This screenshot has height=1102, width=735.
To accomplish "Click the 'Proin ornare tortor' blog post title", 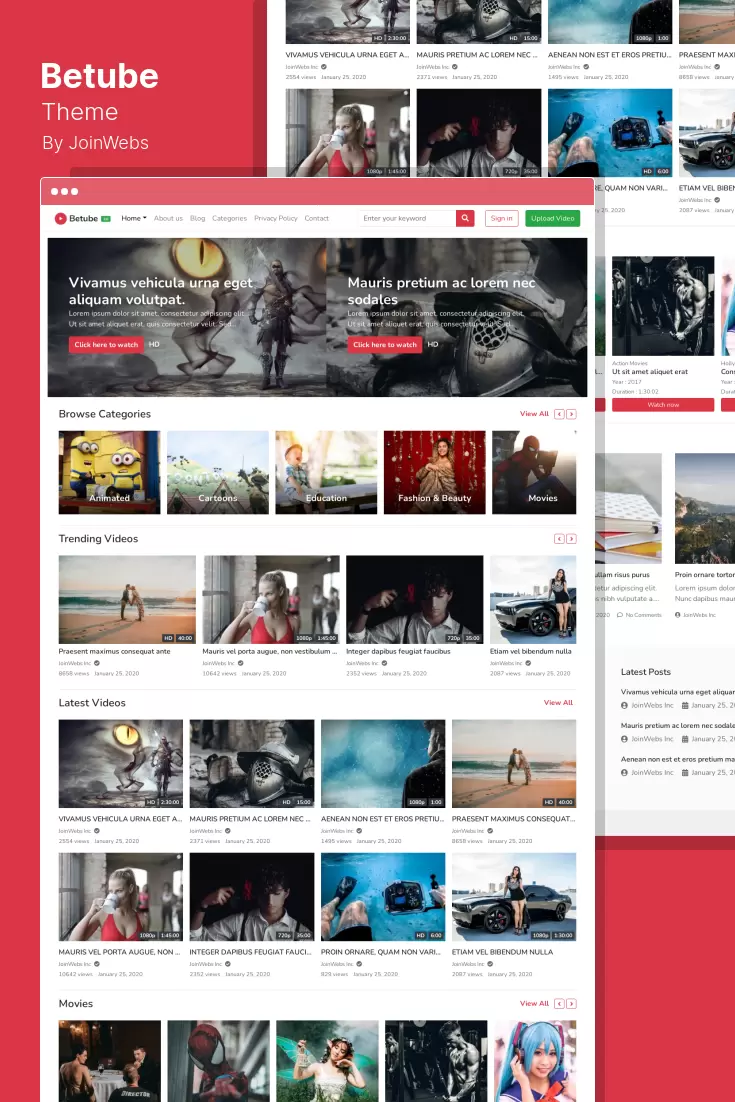I will pyautogui.click(x=705, y=575).
